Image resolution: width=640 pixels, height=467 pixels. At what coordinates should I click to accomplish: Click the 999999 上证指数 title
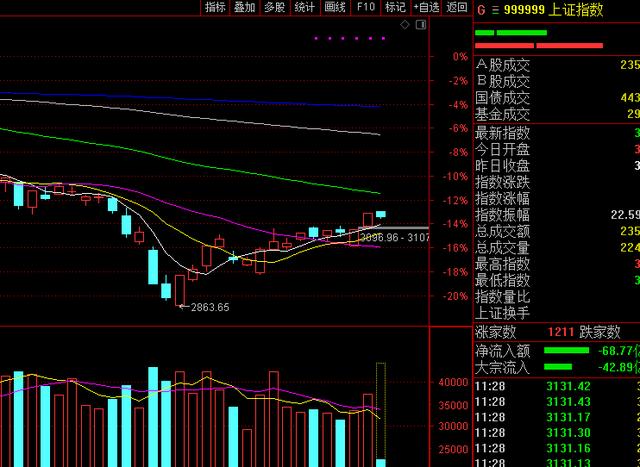(553, 10)
